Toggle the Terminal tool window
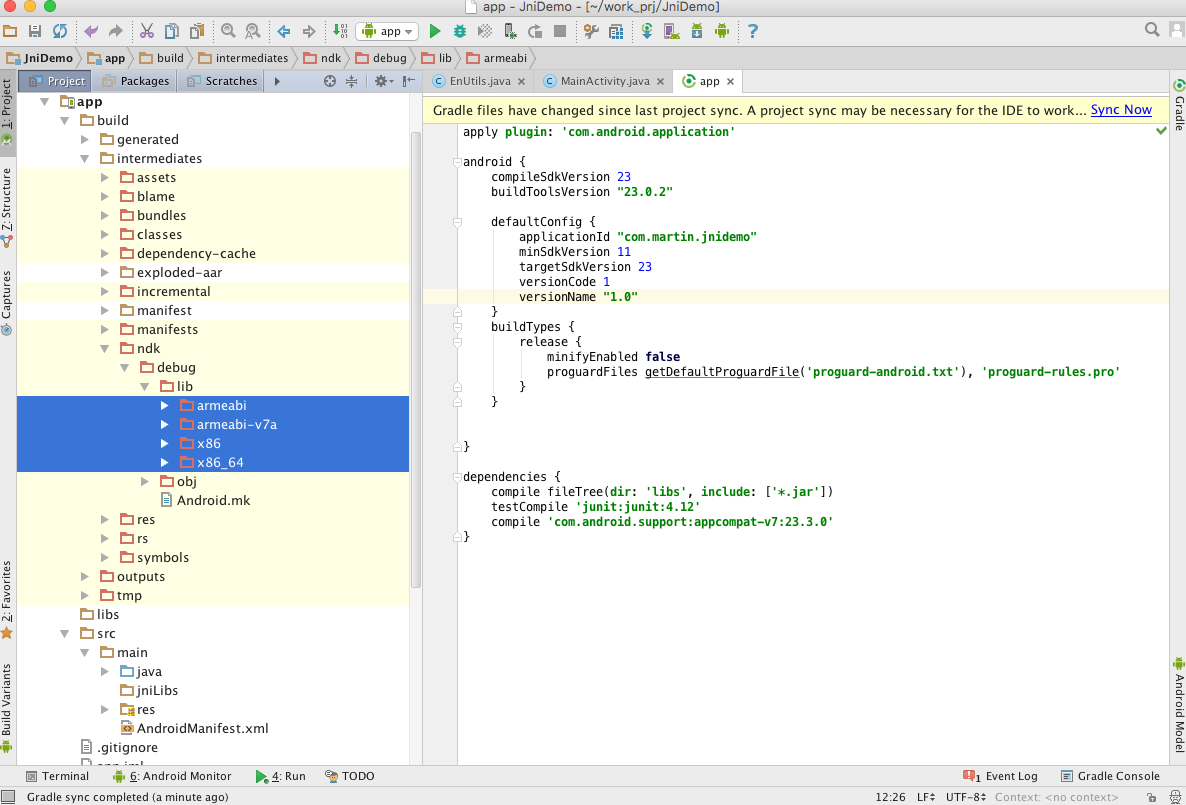Screen dimensions: 1186x805 (57, 776)
